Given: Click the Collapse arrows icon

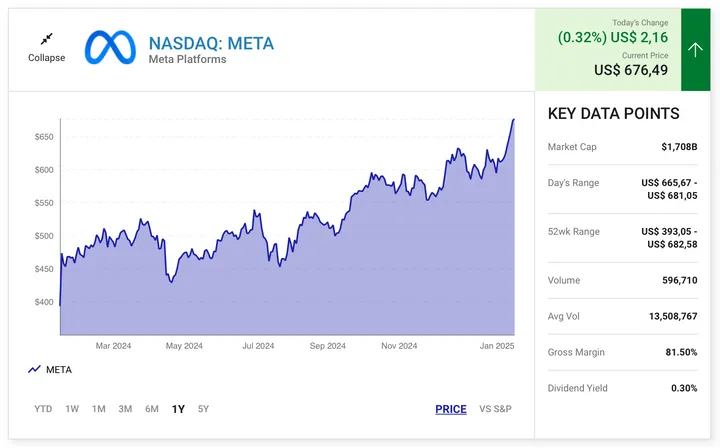Looking at the screenshot, I should point(46,39).
